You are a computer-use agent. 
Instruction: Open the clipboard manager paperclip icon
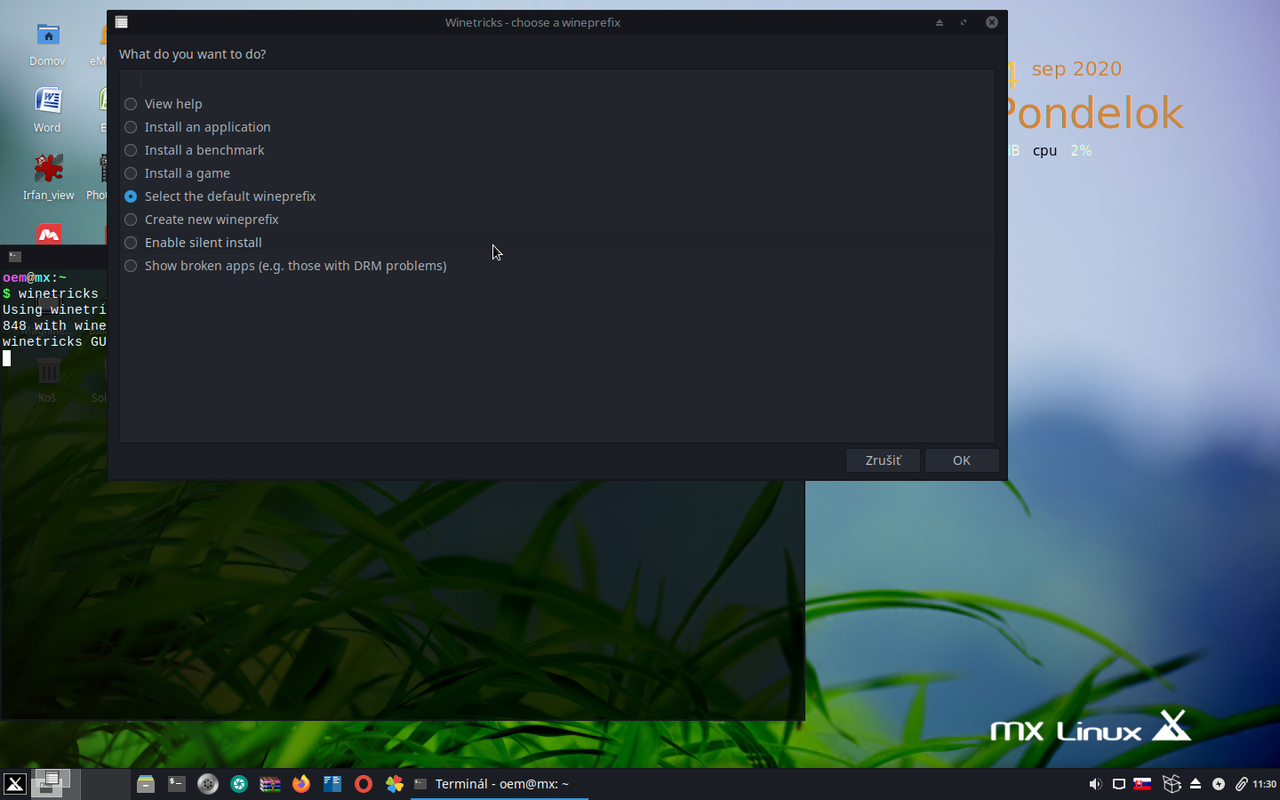(x=1241, y=784)
